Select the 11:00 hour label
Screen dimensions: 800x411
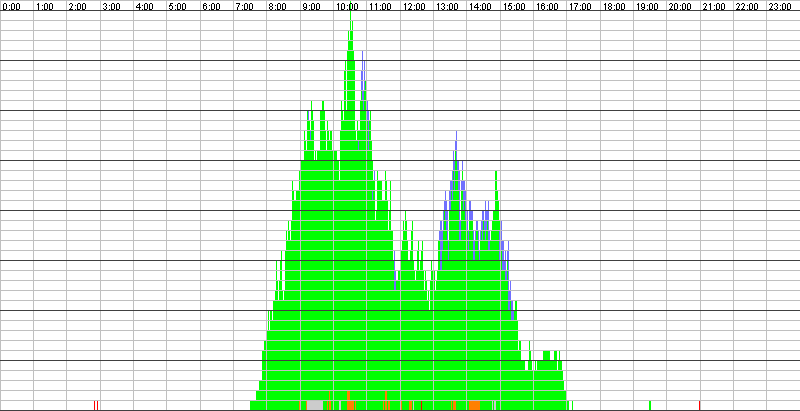pyautogui.click(x=381, y=7)
